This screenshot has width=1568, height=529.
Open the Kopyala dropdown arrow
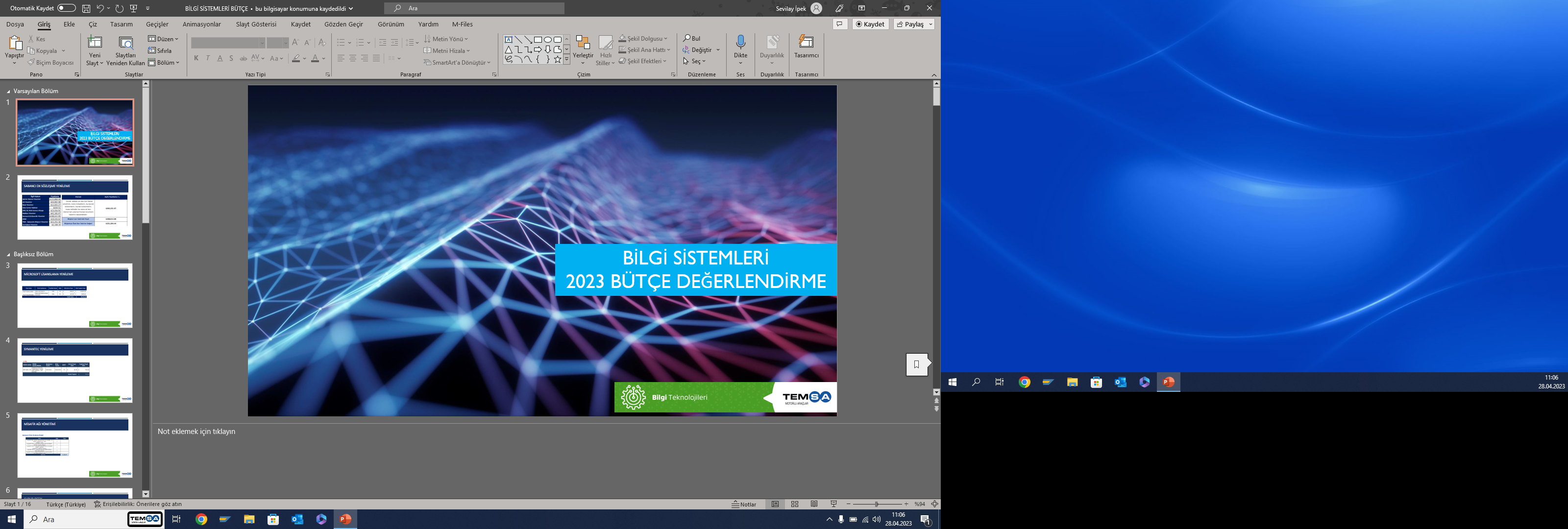pyautogui.click(x=63, y=50)
